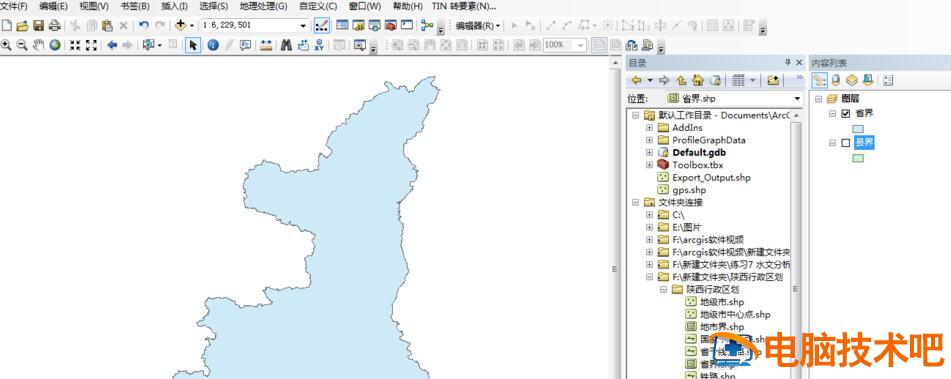This screenshot has height=379, width=951.
Task: Enable the 县界 layer checkbox
Action: click(846, 143)
